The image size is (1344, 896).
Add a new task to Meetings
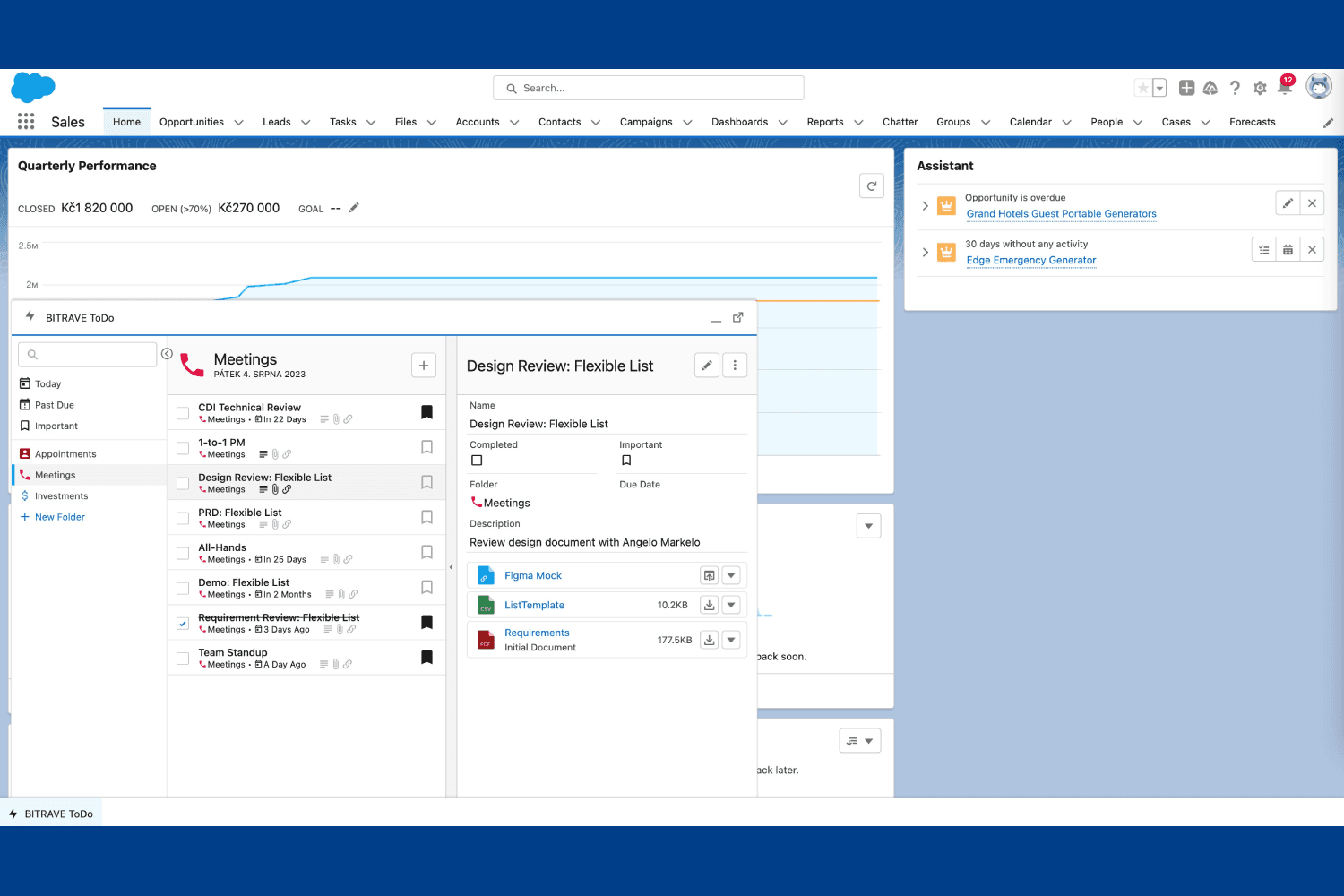424,366
